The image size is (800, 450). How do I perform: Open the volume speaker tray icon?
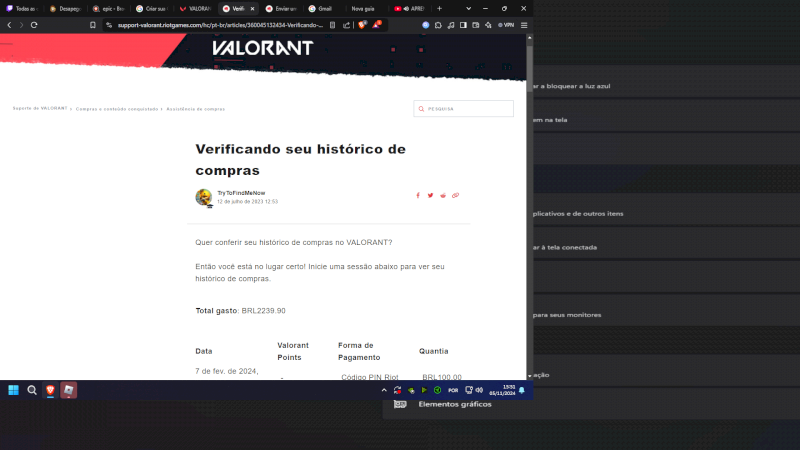479,390
